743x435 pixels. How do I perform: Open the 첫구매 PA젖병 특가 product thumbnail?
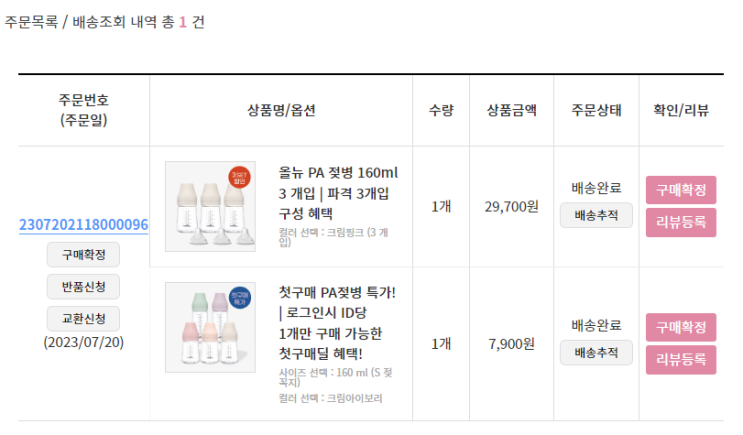[210, 327]
